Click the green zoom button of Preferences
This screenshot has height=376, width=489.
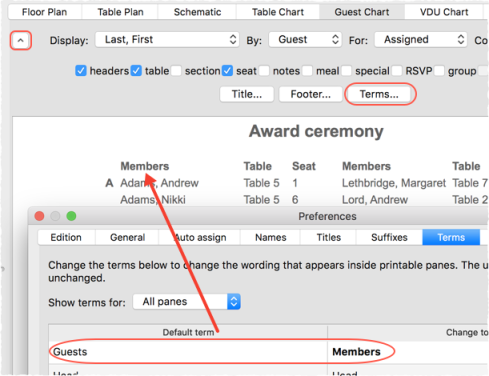[x=71, y=216]
